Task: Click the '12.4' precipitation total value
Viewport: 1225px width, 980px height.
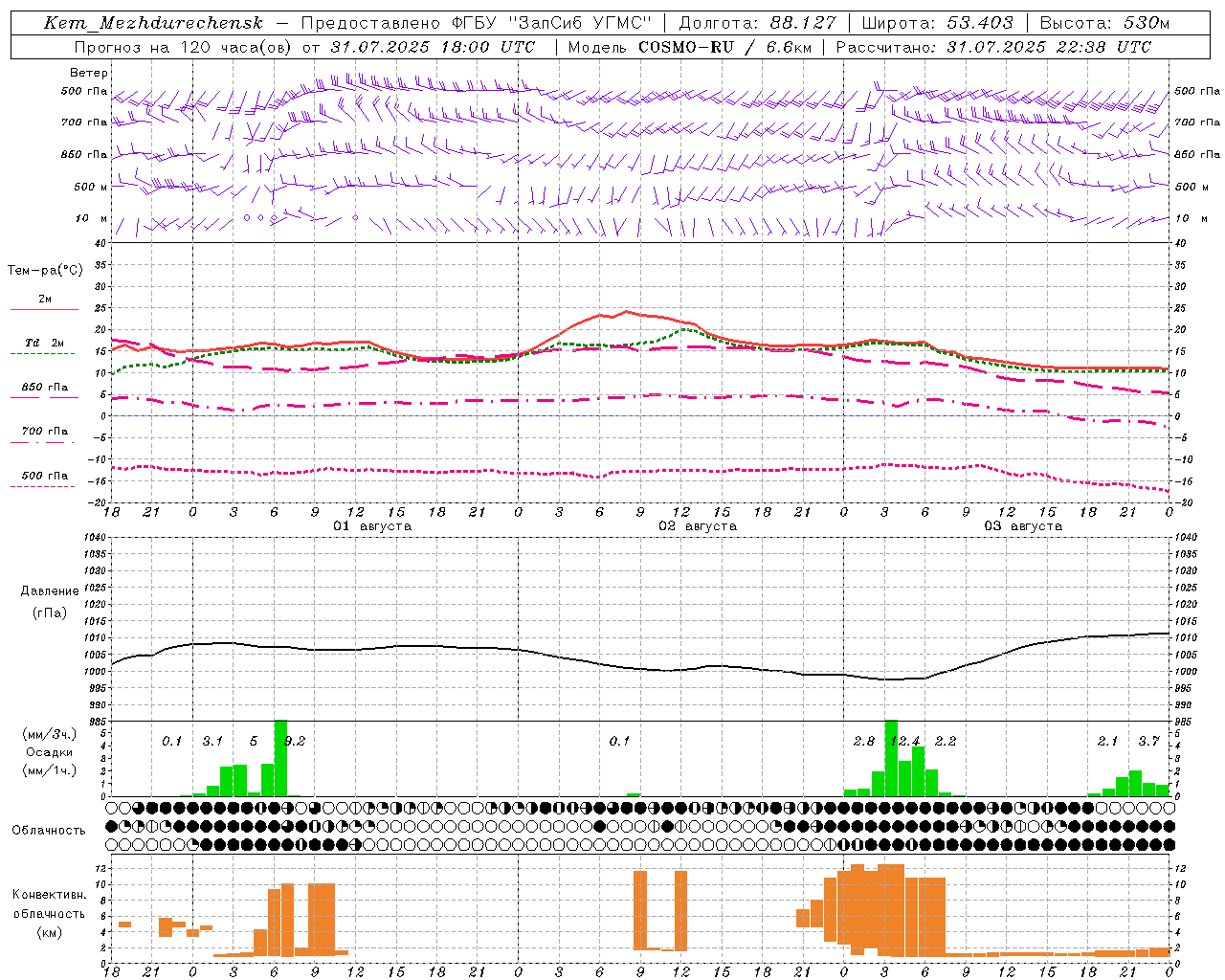Action: coord(905,742)
